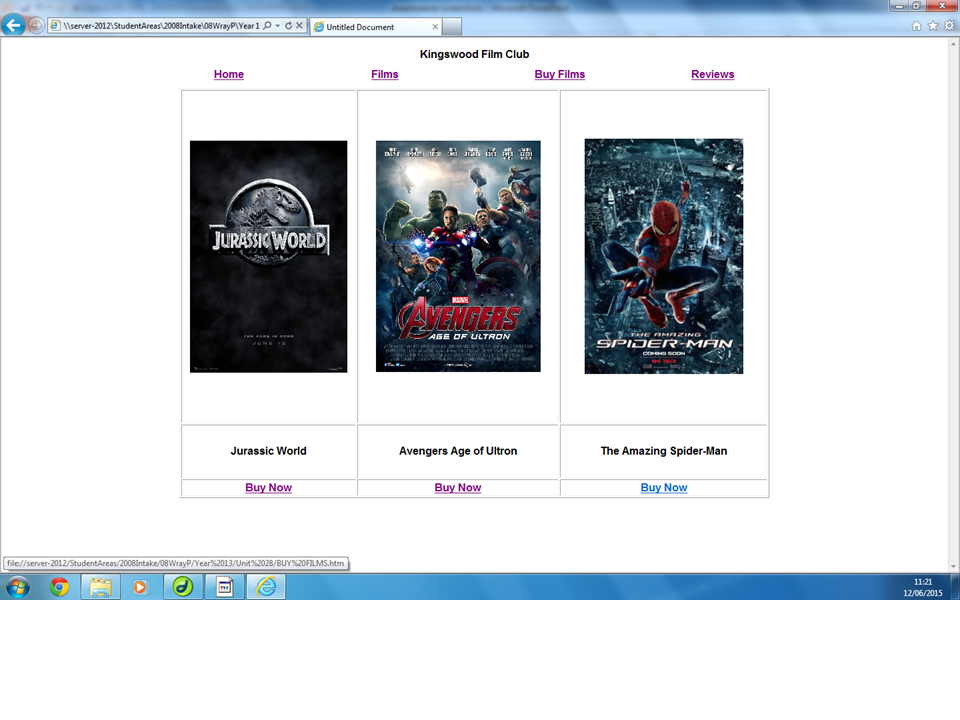
Task: Switch to Internet Explorer in taskbar
Action: [266, 587]
